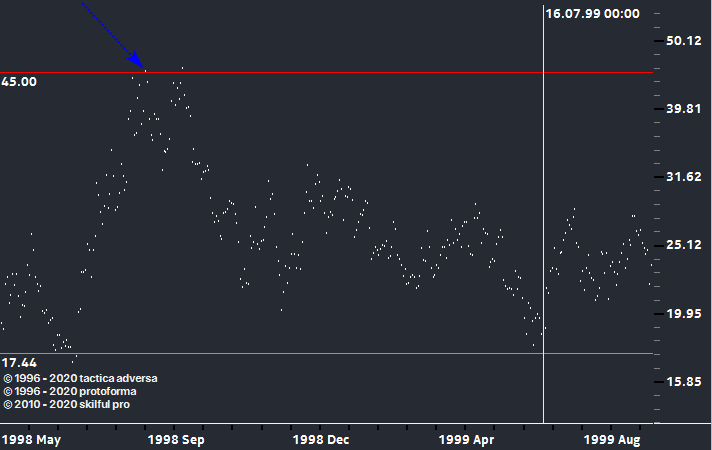Select the white horizontal line at 17.44

tap(300, 353)
